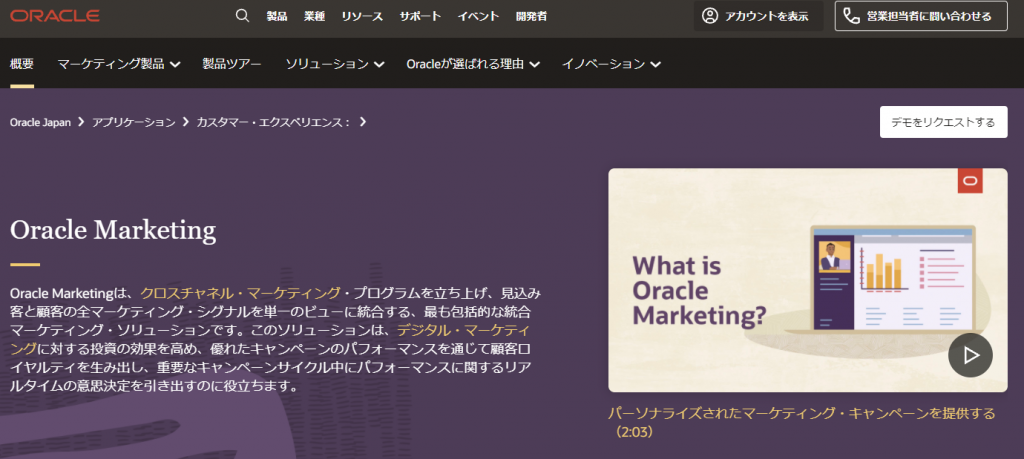Screen dimensions: 1024x459
Task: Expand the ソリューション dropdown
Action: (x=334, y=64)
